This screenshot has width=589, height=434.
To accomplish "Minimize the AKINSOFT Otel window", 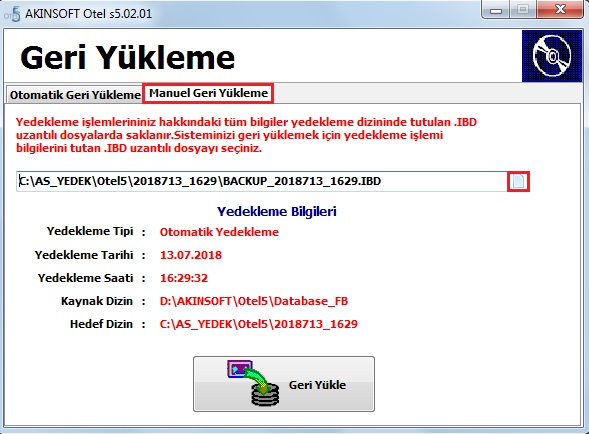I will [x=496, y=10].
